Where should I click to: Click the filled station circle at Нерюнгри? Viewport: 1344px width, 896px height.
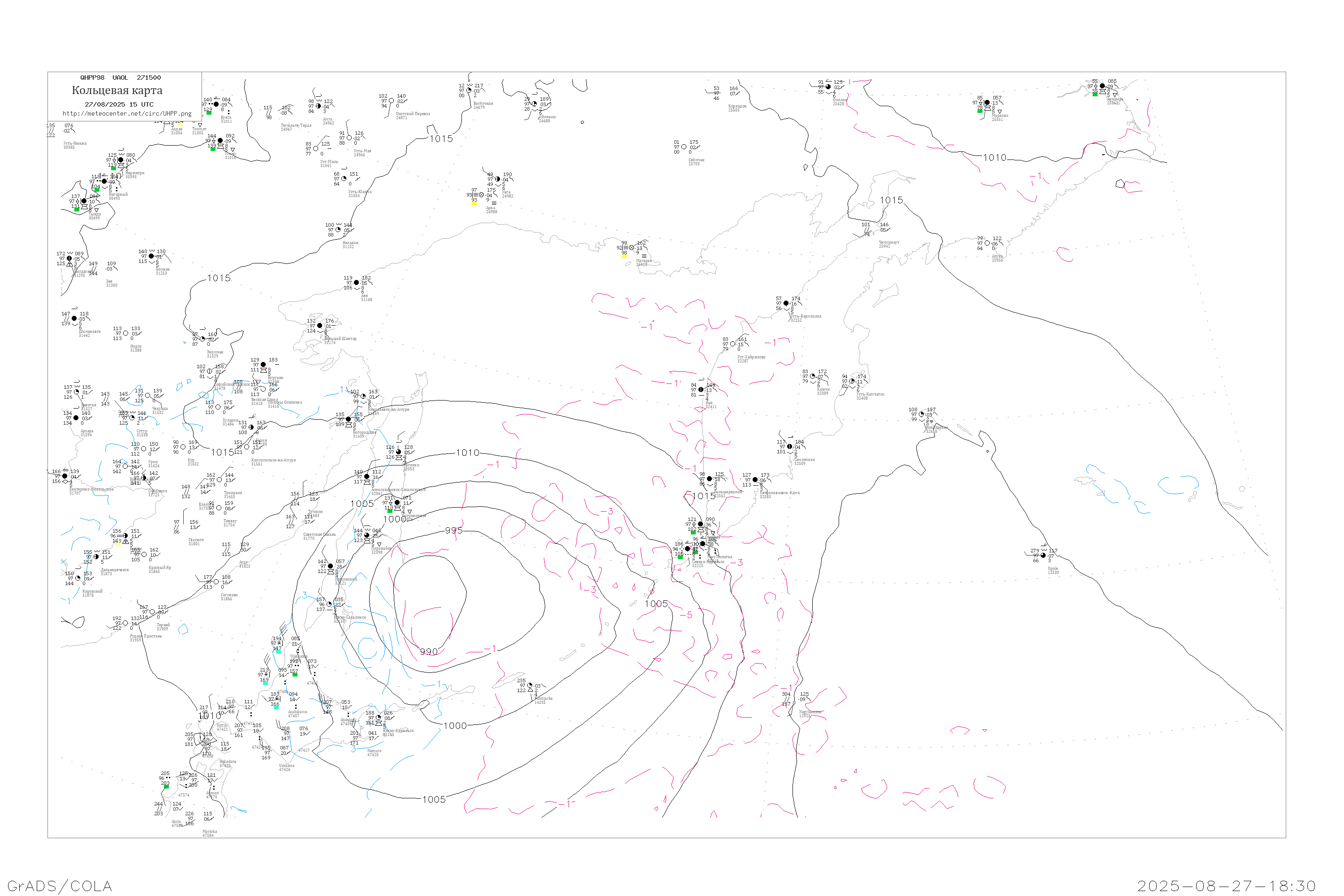[121, 160]
